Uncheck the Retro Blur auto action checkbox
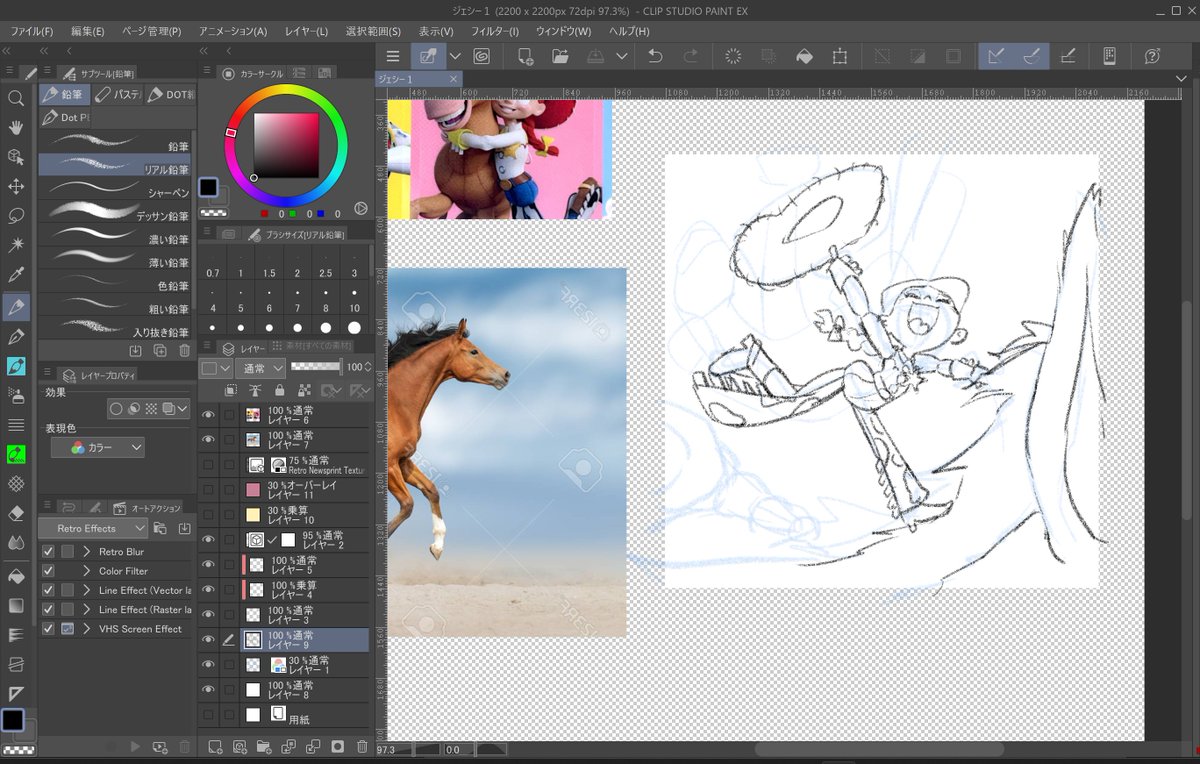Viewport: 1200px width, 764px height. [48, 551]
